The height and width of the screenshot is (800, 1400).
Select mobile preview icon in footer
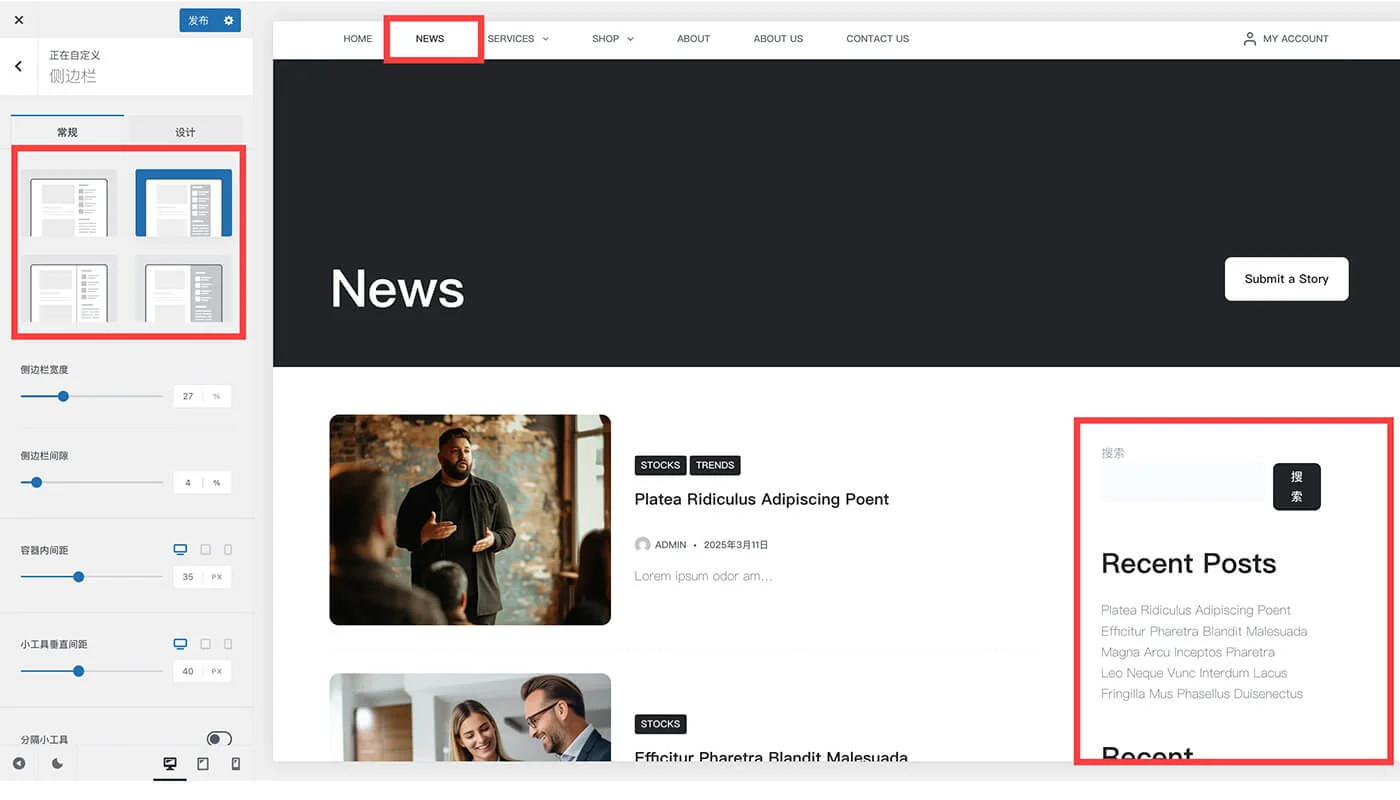pyautogui.click(x=236, y=764)
